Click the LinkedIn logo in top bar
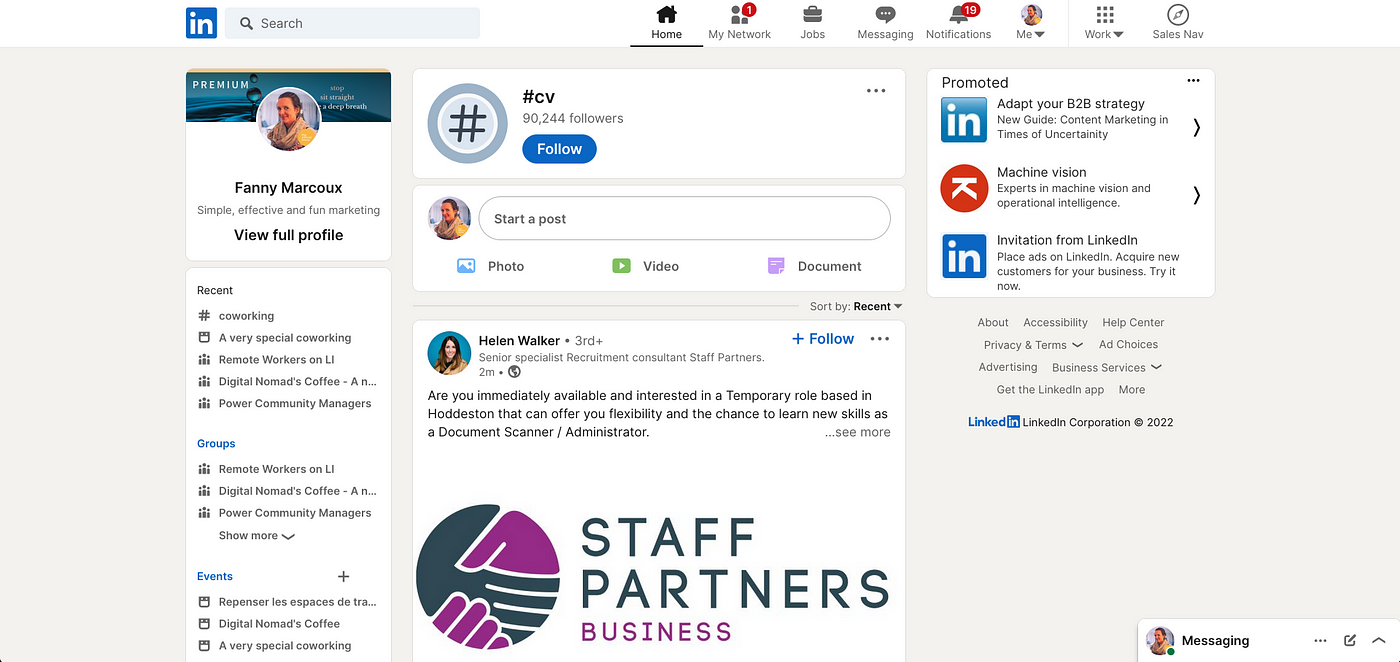The height and width of the screenshot is (662, 1400). 201,23
